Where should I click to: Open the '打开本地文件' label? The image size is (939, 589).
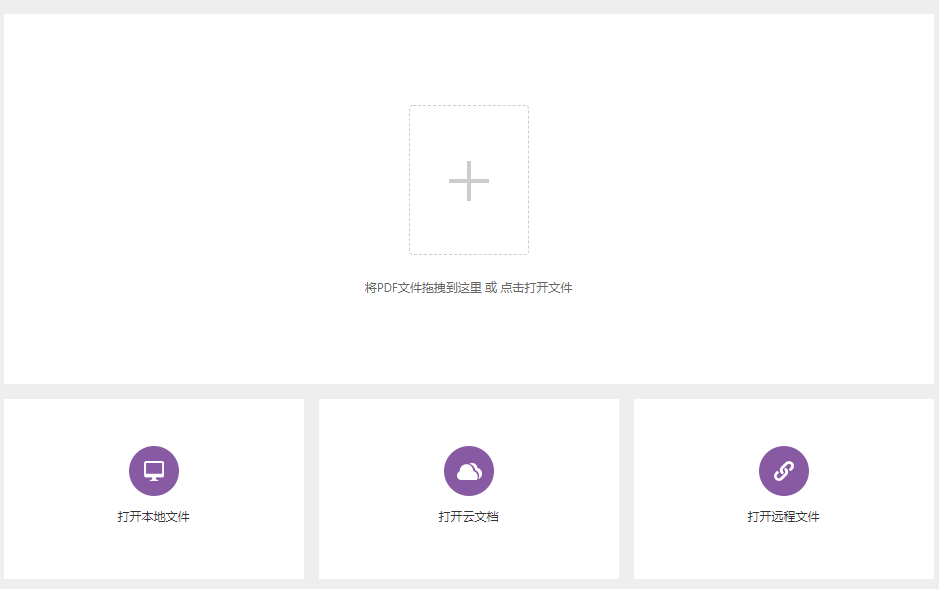pyautogui.click(x=154, y=517)
